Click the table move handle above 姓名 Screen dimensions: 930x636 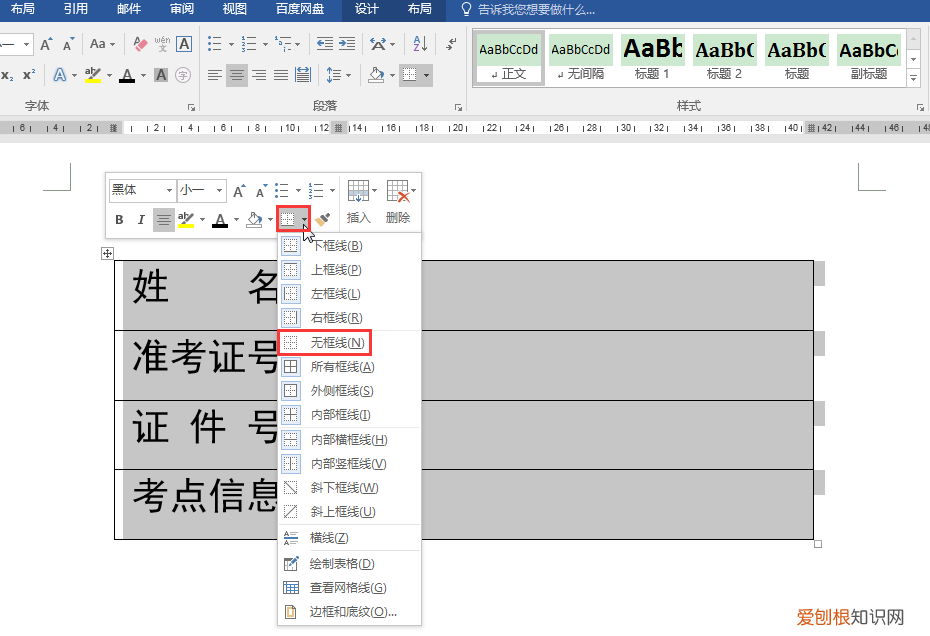[x=108, y=254]
